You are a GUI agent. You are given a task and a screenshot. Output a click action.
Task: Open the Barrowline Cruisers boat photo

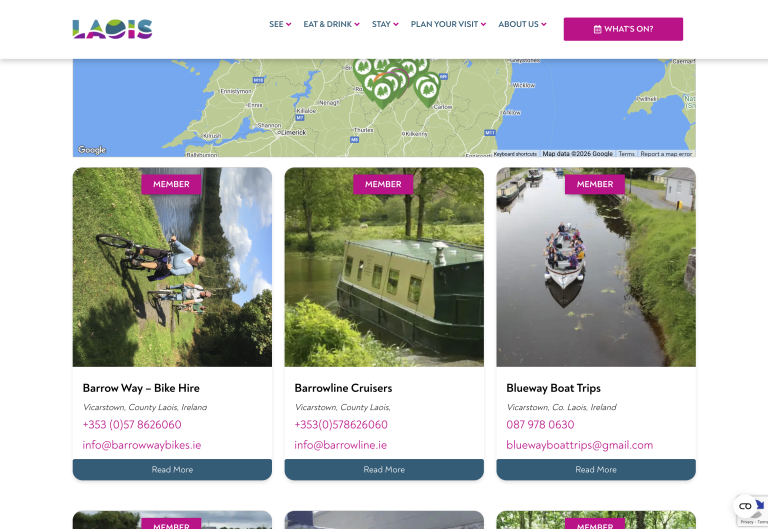pos(384,267)
